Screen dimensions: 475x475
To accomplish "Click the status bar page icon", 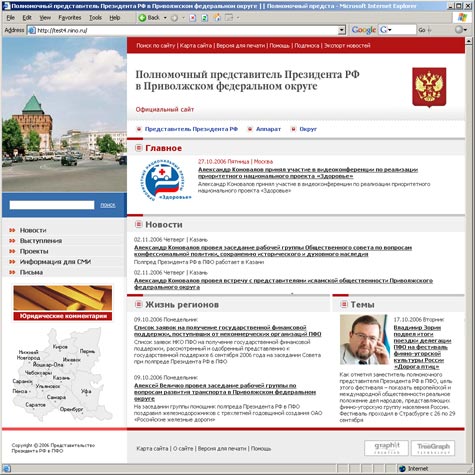I will point(6,469).
